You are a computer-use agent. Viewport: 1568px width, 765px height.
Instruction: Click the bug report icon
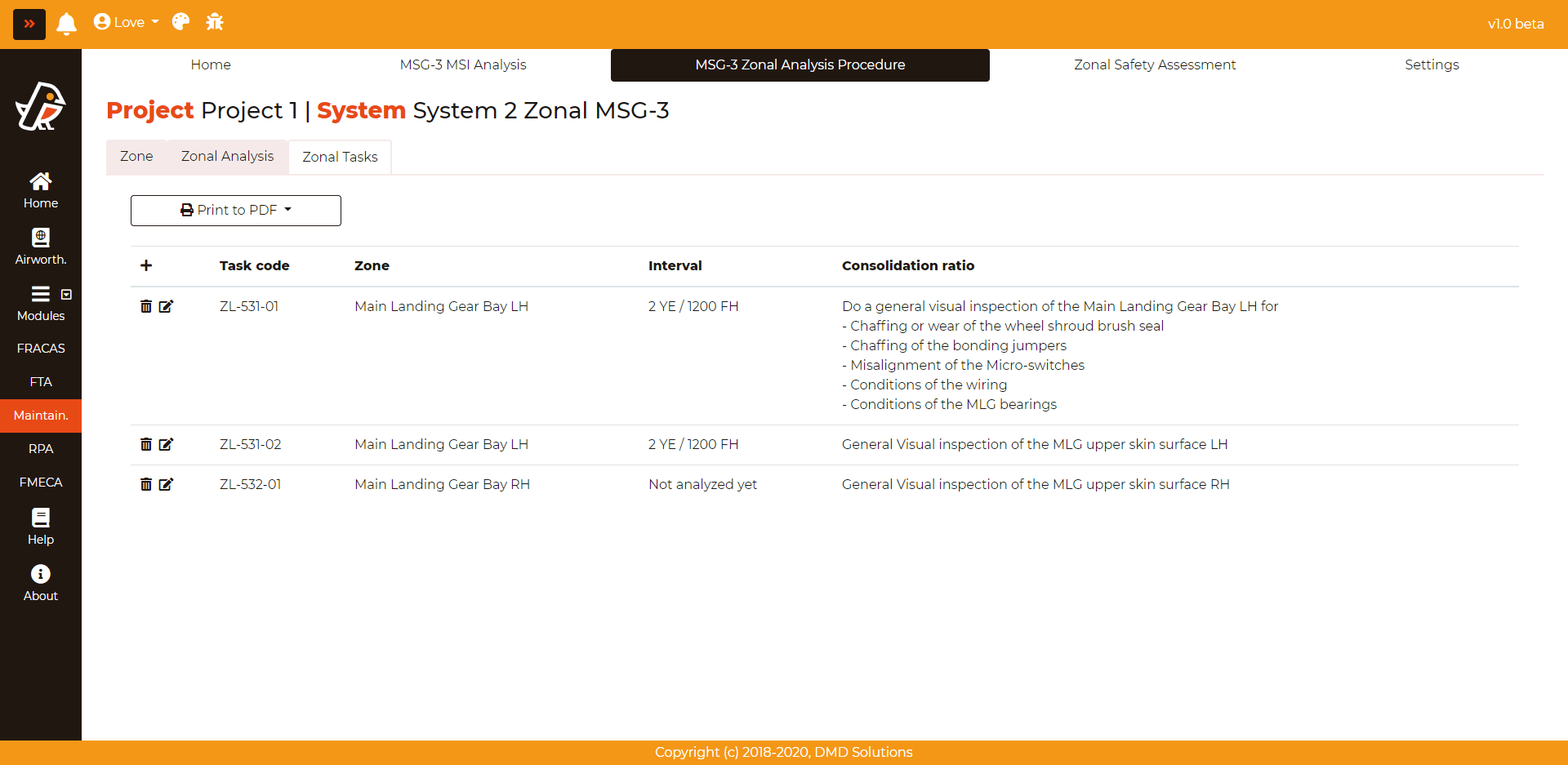click(215, 22)
